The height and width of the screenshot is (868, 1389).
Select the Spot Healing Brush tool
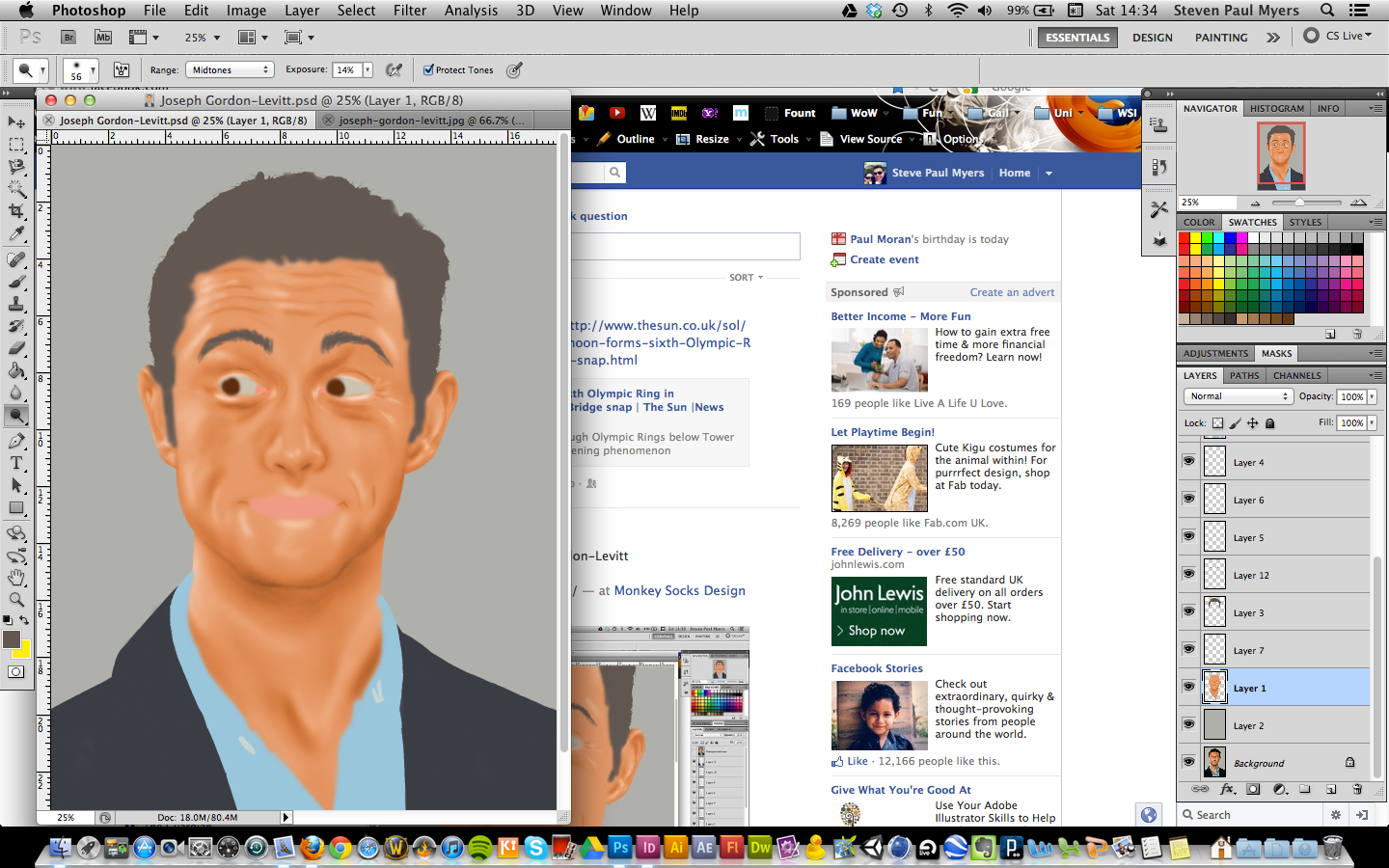[x=16, y=259]
